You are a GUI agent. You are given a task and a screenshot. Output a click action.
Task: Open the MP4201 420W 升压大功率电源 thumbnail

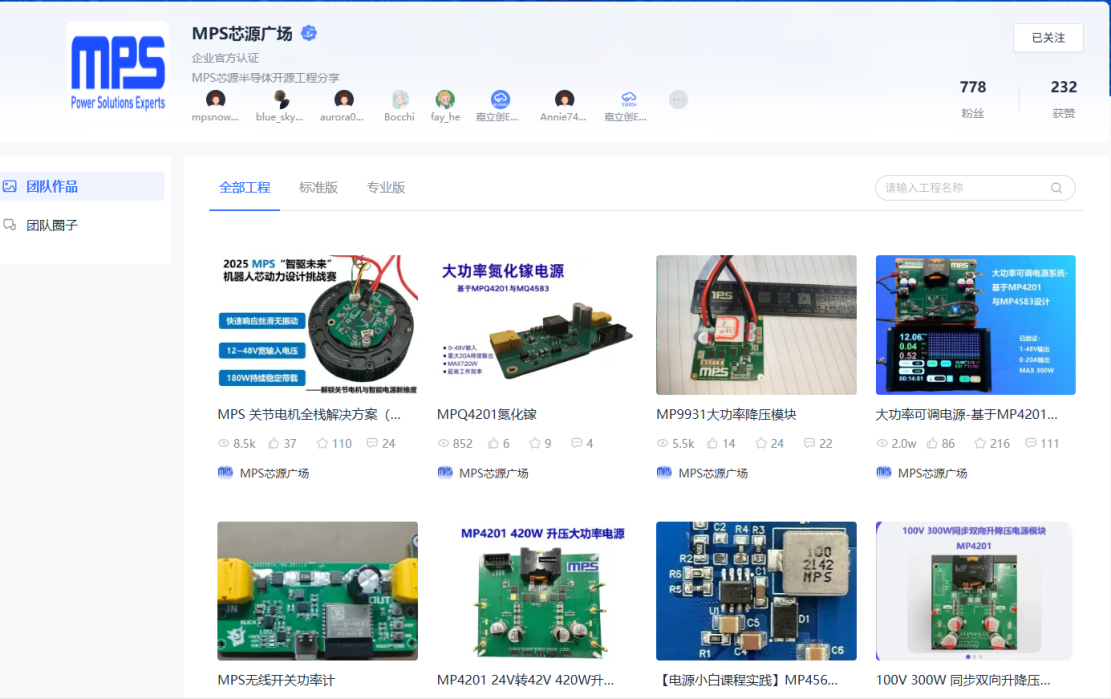tap(537, 591)
